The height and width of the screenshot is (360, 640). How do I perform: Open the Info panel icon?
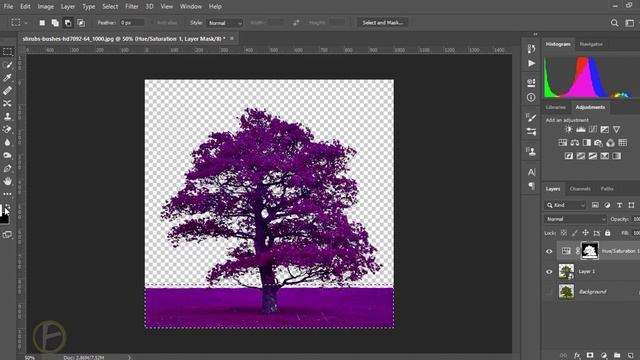tap(531, 97)
